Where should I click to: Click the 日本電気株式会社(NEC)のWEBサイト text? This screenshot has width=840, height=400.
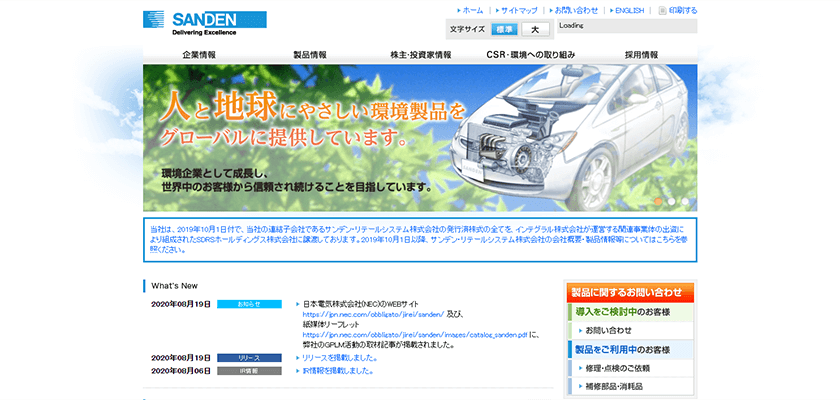pos(361,304)
